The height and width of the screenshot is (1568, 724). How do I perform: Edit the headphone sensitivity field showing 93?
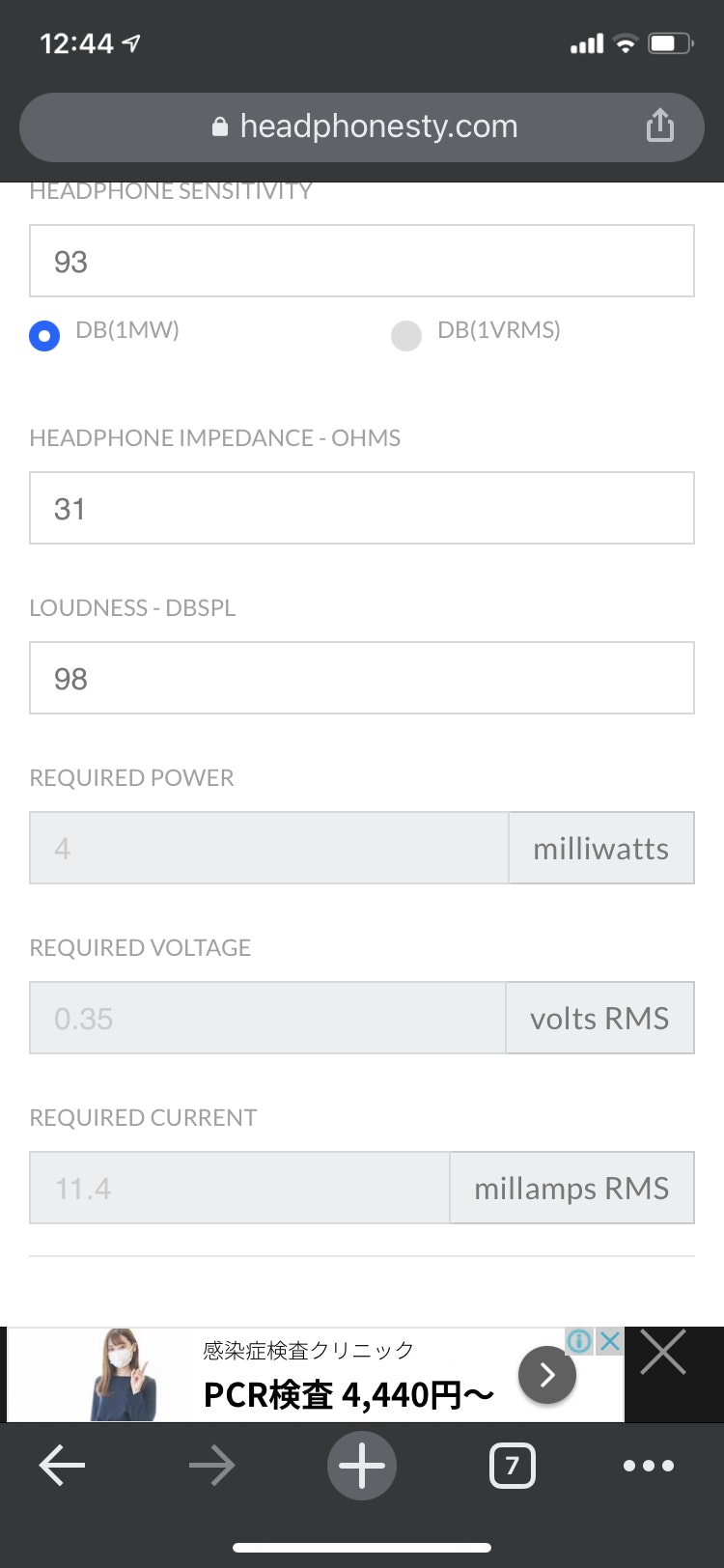click(x=362, y=261)
